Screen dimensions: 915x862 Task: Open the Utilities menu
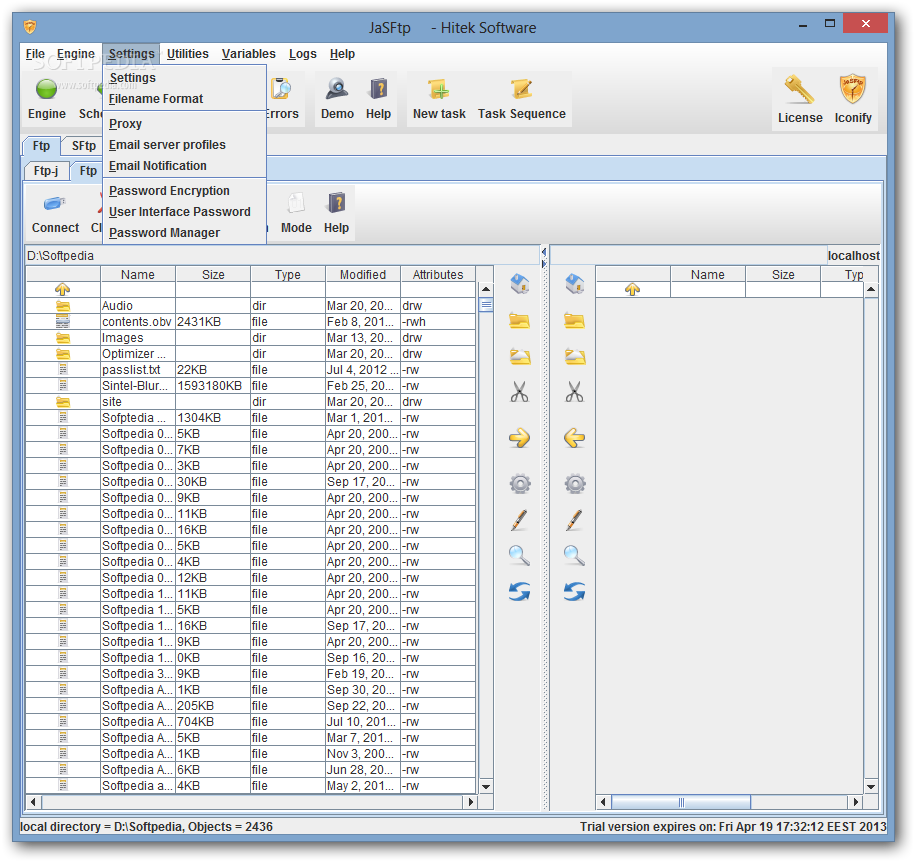[187, 54]
